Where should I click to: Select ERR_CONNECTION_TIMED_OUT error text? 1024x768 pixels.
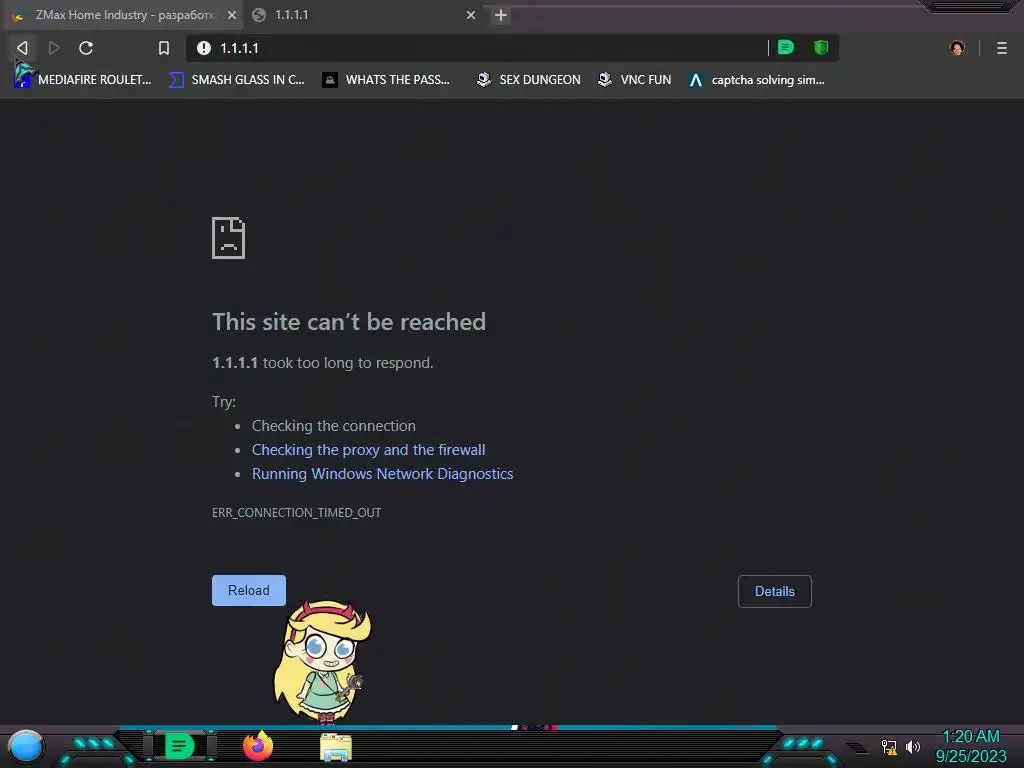pyautogui.click(x=296, y=513)
